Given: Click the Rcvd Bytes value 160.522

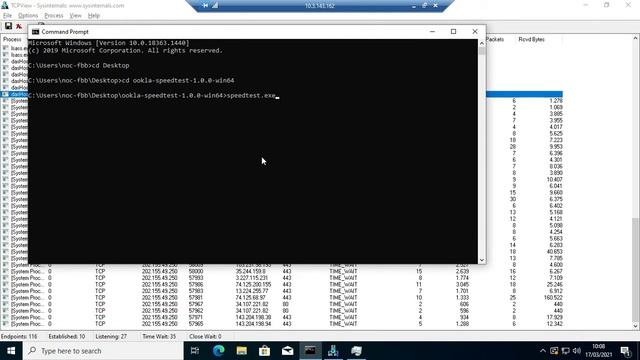Looking at the screenshot, I should [x=553, y=297].
